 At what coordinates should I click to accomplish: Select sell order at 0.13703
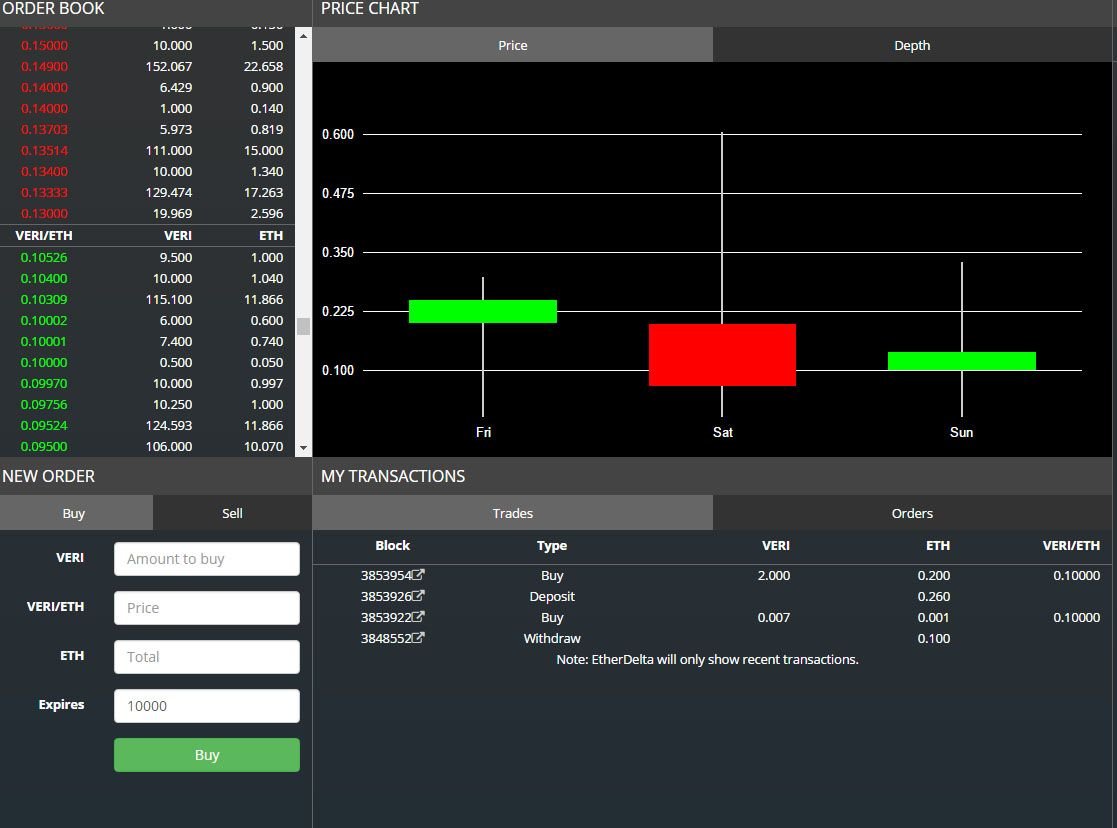148,129
